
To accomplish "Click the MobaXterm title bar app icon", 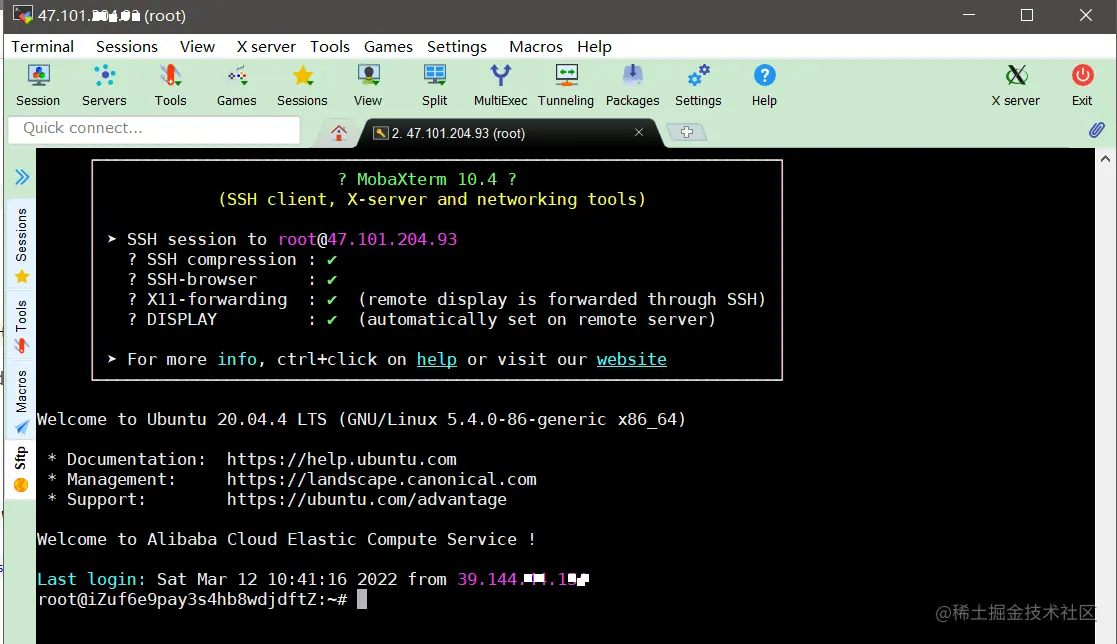I will coord(22,14).
